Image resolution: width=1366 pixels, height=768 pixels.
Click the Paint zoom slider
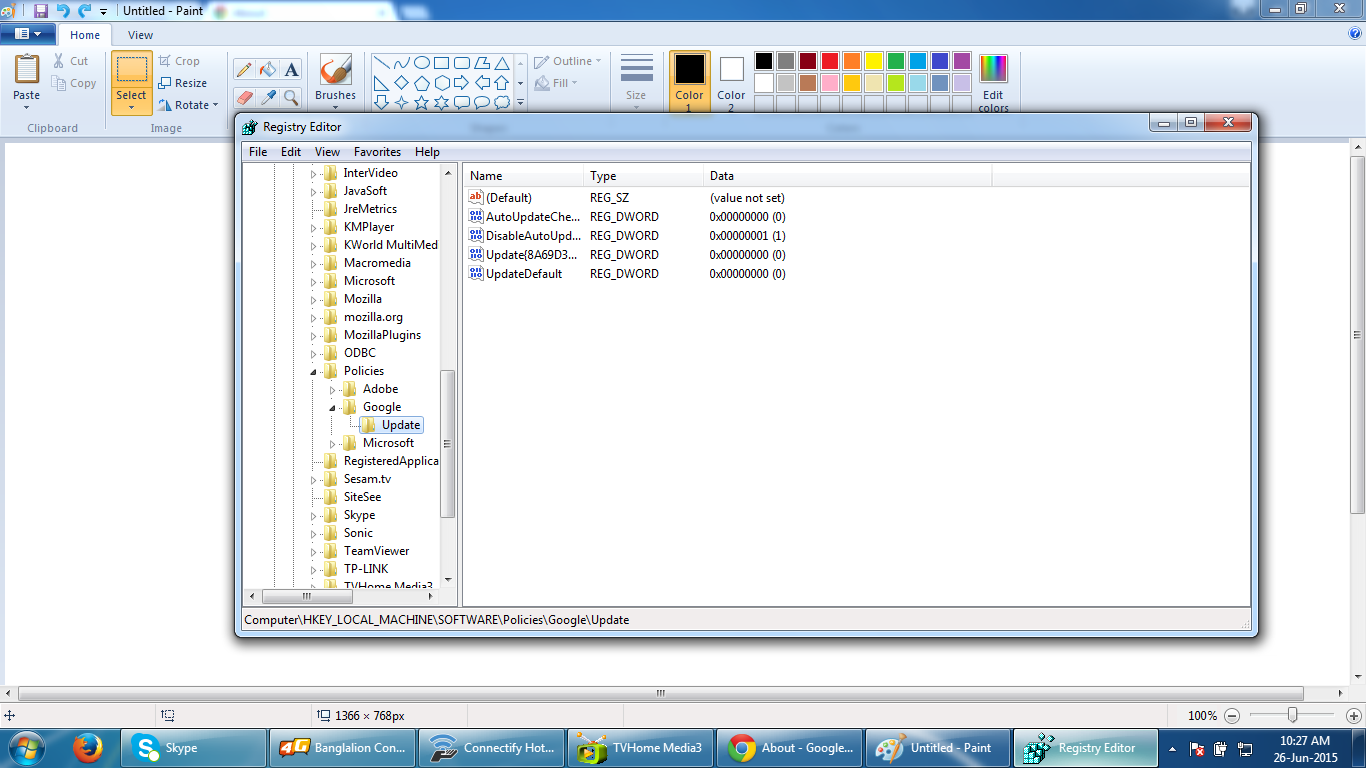click(x=1292, y=716)
